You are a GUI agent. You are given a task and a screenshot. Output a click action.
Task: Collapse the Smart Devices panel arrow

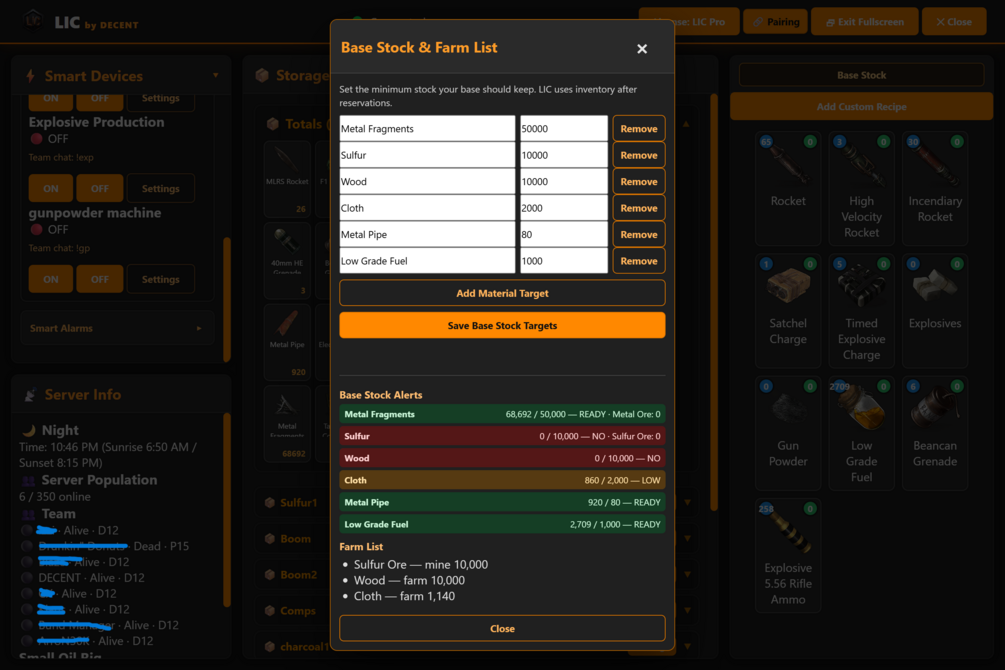pos(215,76)
